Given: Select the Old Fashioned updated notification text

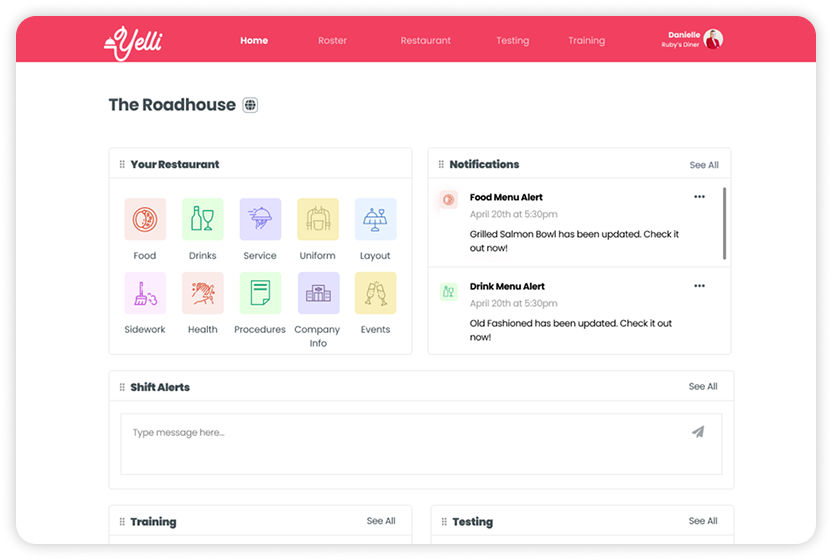Looking at the screenshot, I should [x=571, y=330].
